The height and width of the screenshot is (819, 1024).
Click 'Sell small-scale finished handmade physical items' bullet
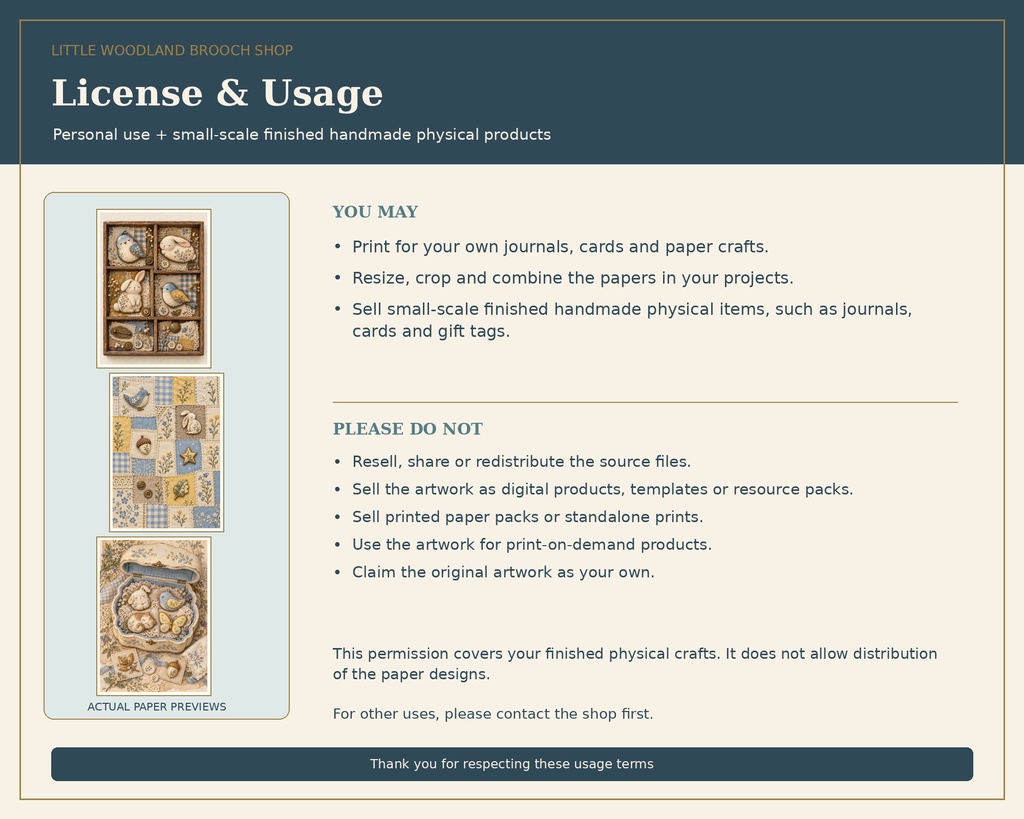(632, 320)
